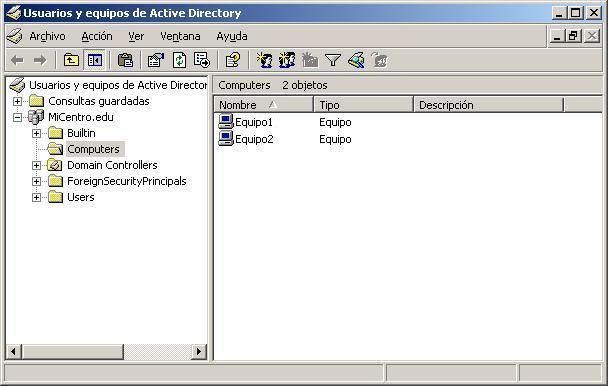Click tree pane scrollbar right arrow
Image resolution: width=608 pixels, height=386 pixels.
tap(199, 351)
